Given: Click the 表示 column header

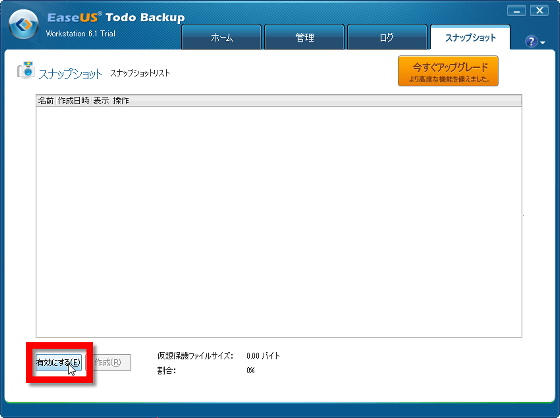Looking at the screenshot, I should click(x=101, y=101).
